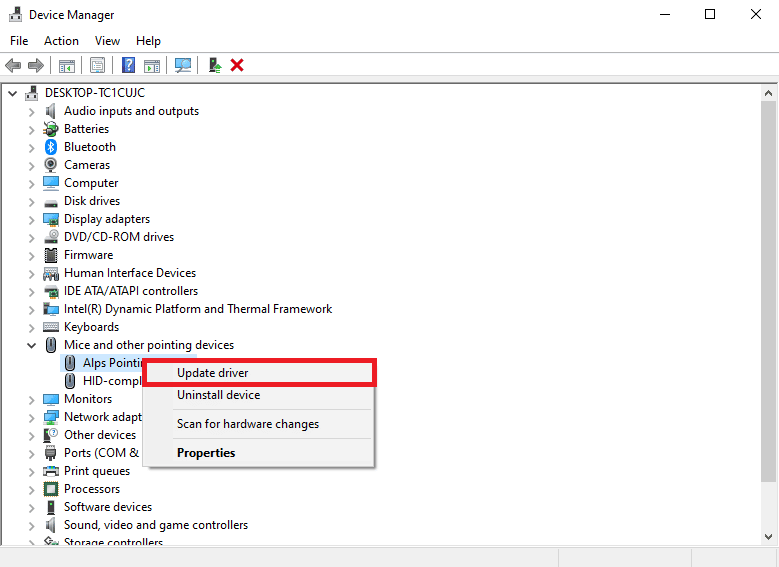
Task: Click the Bluetooth category icon
Action: click(51, 147)
